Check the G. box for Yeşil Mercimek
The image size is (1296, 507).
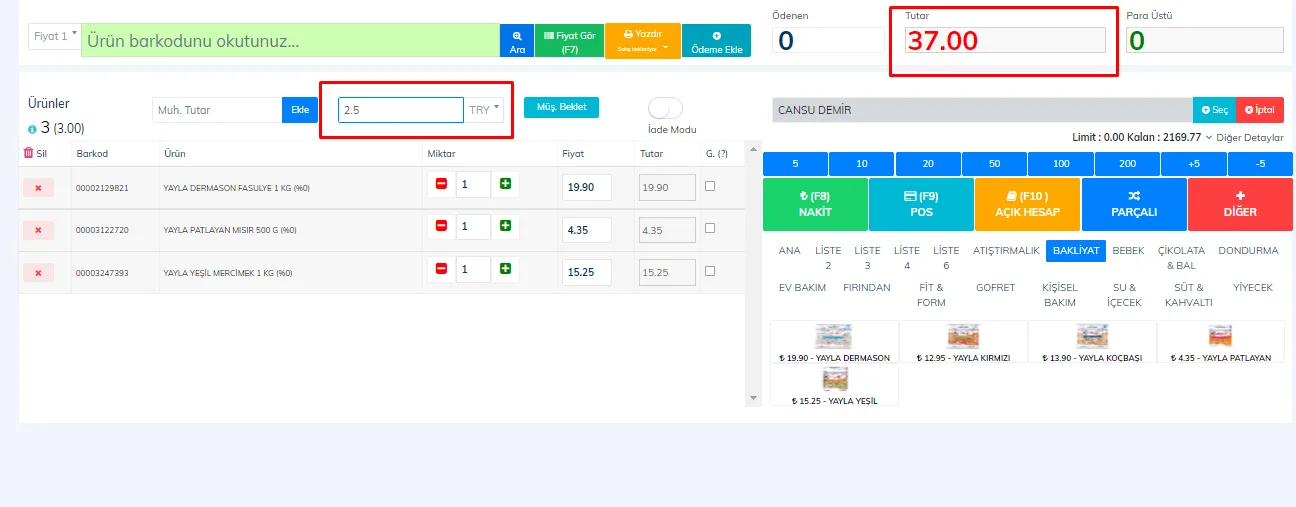click(x=710, y=269)
